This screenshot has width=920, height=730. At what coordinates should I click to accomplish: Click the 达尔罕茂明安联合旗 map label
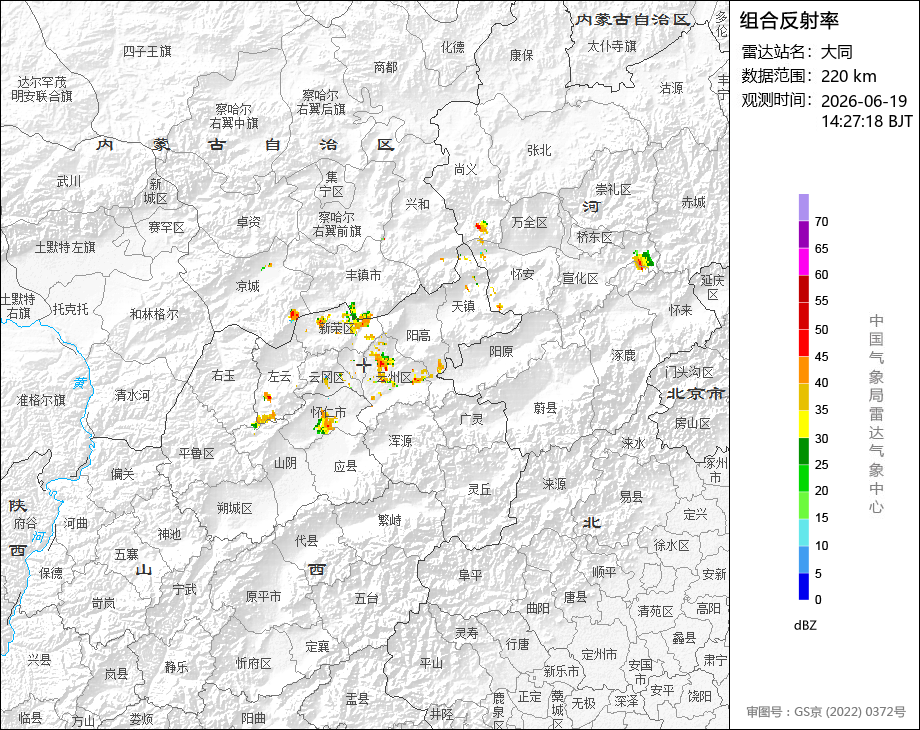[42, 89]
